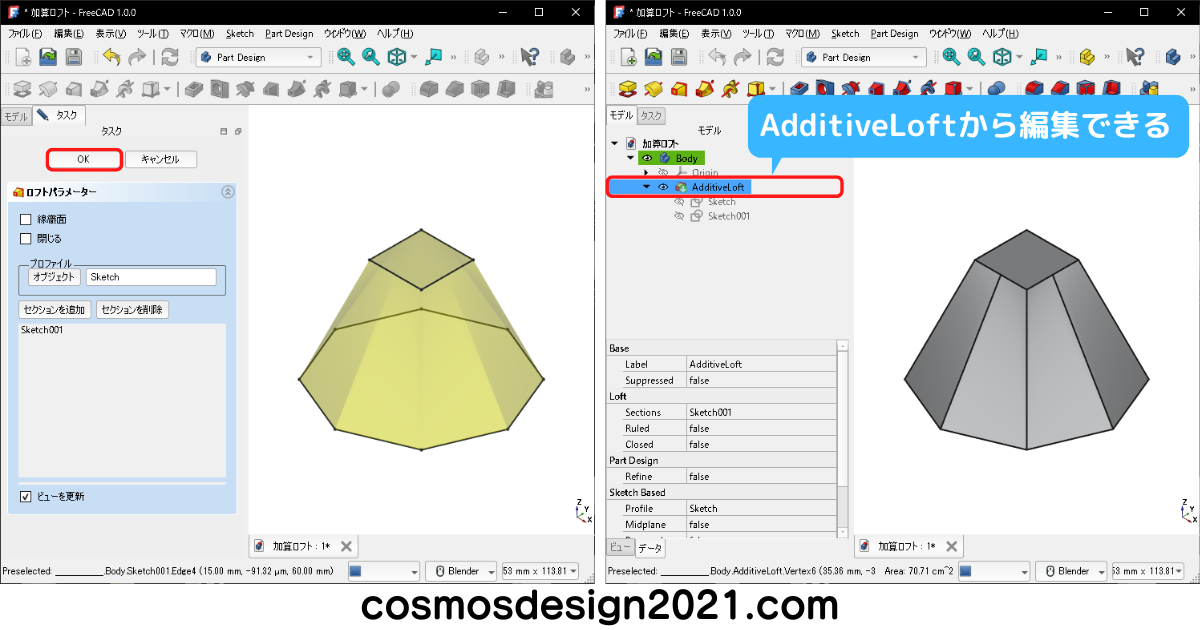1200x630 pixels.
Task: Choose the Groove tool in the right window
Action: 851,89
